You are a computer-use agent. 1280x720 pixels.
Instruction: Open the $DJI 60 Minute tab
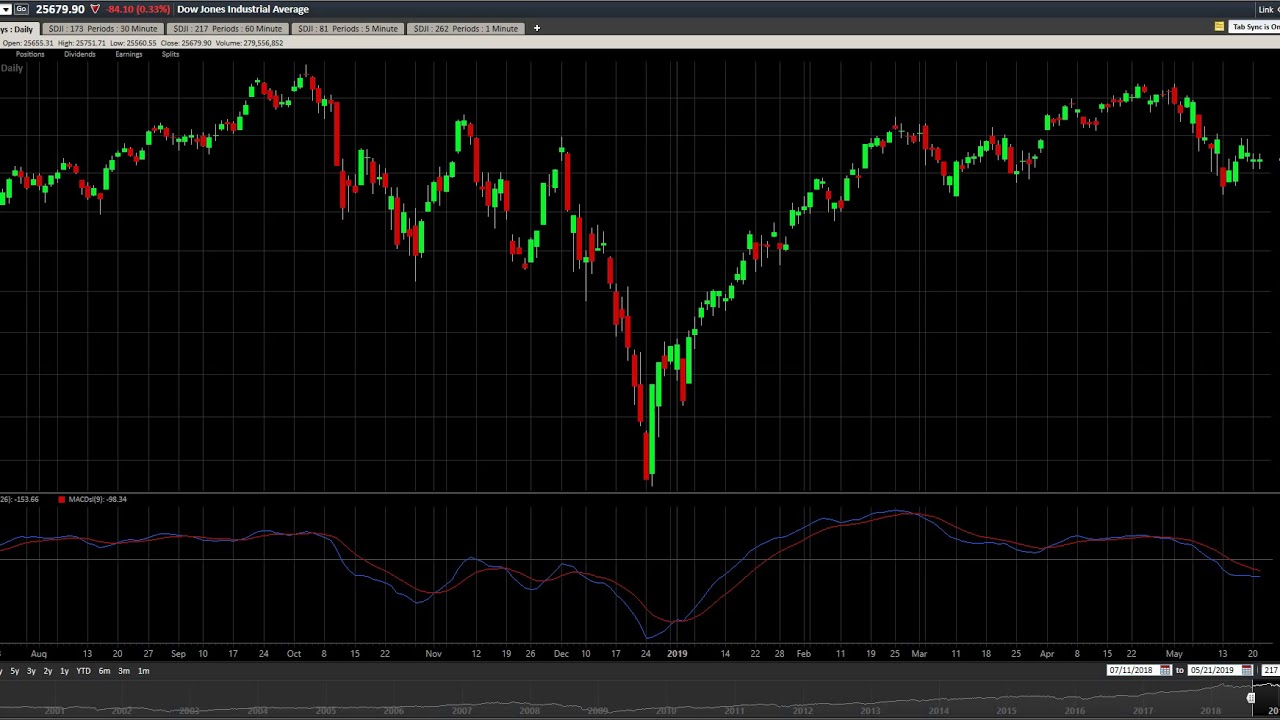pyautogui.click(x=227, y=29)
